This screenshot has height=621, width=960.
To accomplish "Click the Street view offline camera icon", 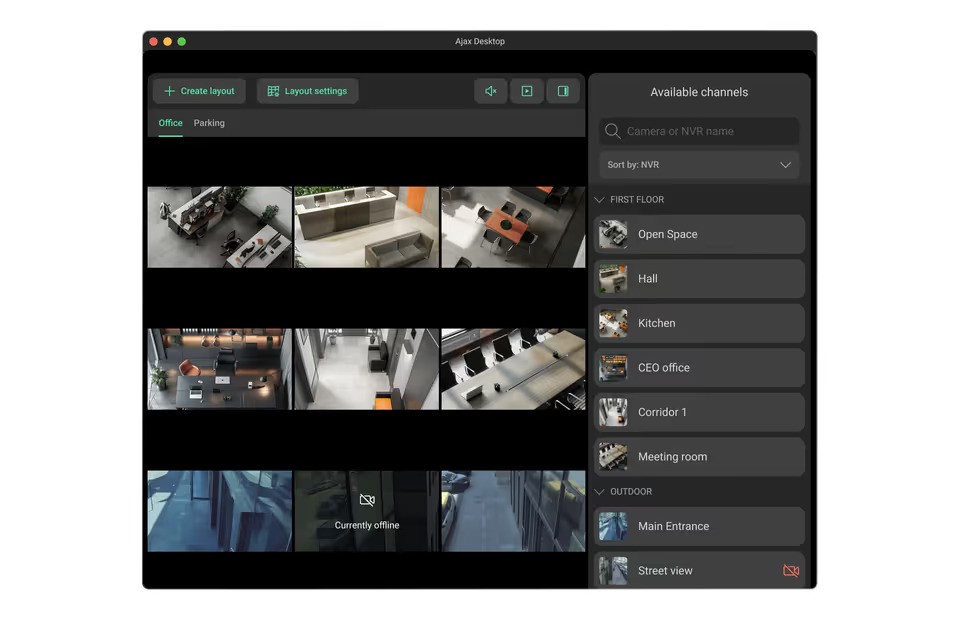I will (x=790, y=571).
